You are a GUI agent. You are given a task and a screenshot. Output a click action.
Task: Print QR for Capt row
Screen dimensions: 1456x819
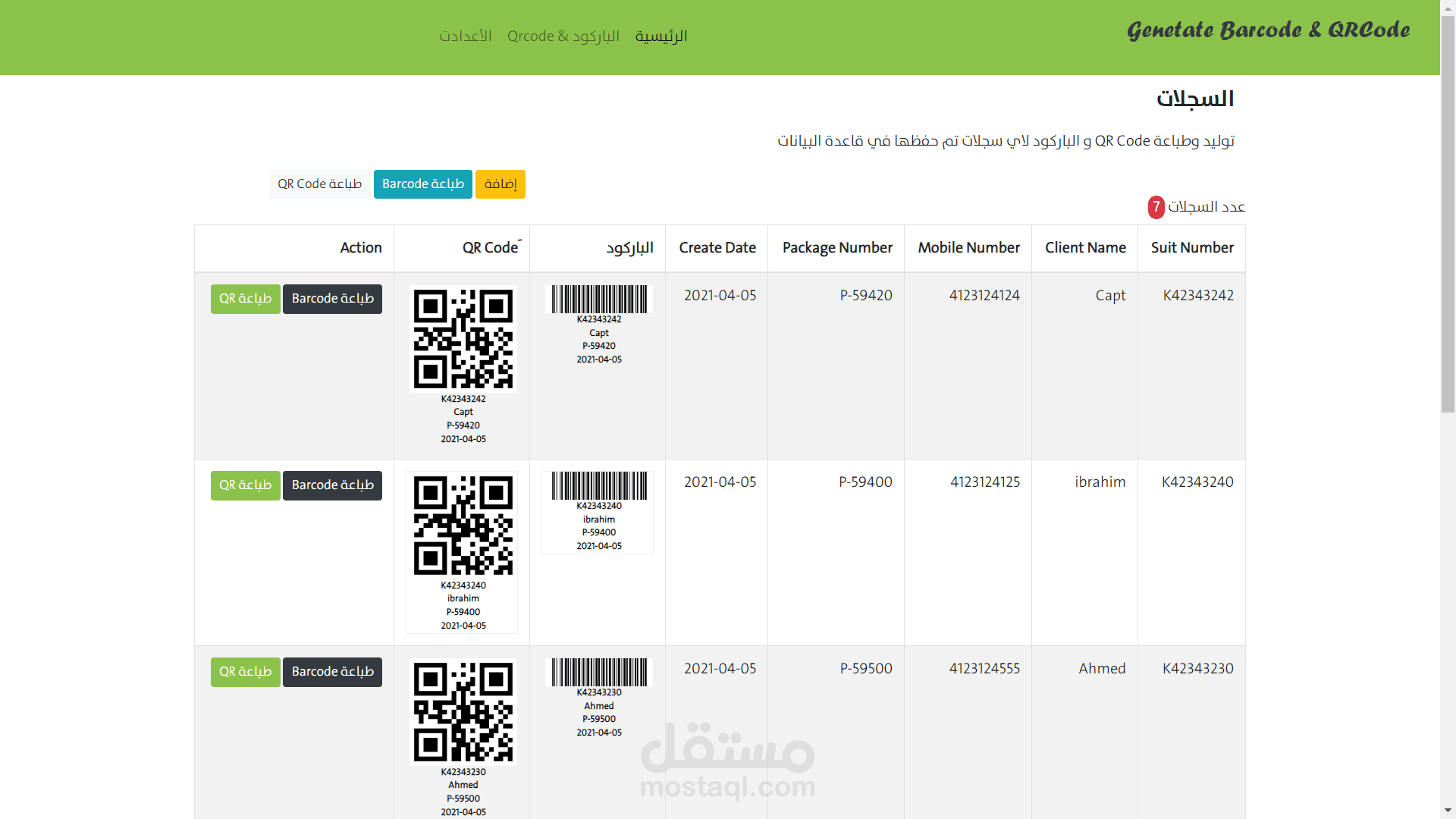tap(246, 299)
